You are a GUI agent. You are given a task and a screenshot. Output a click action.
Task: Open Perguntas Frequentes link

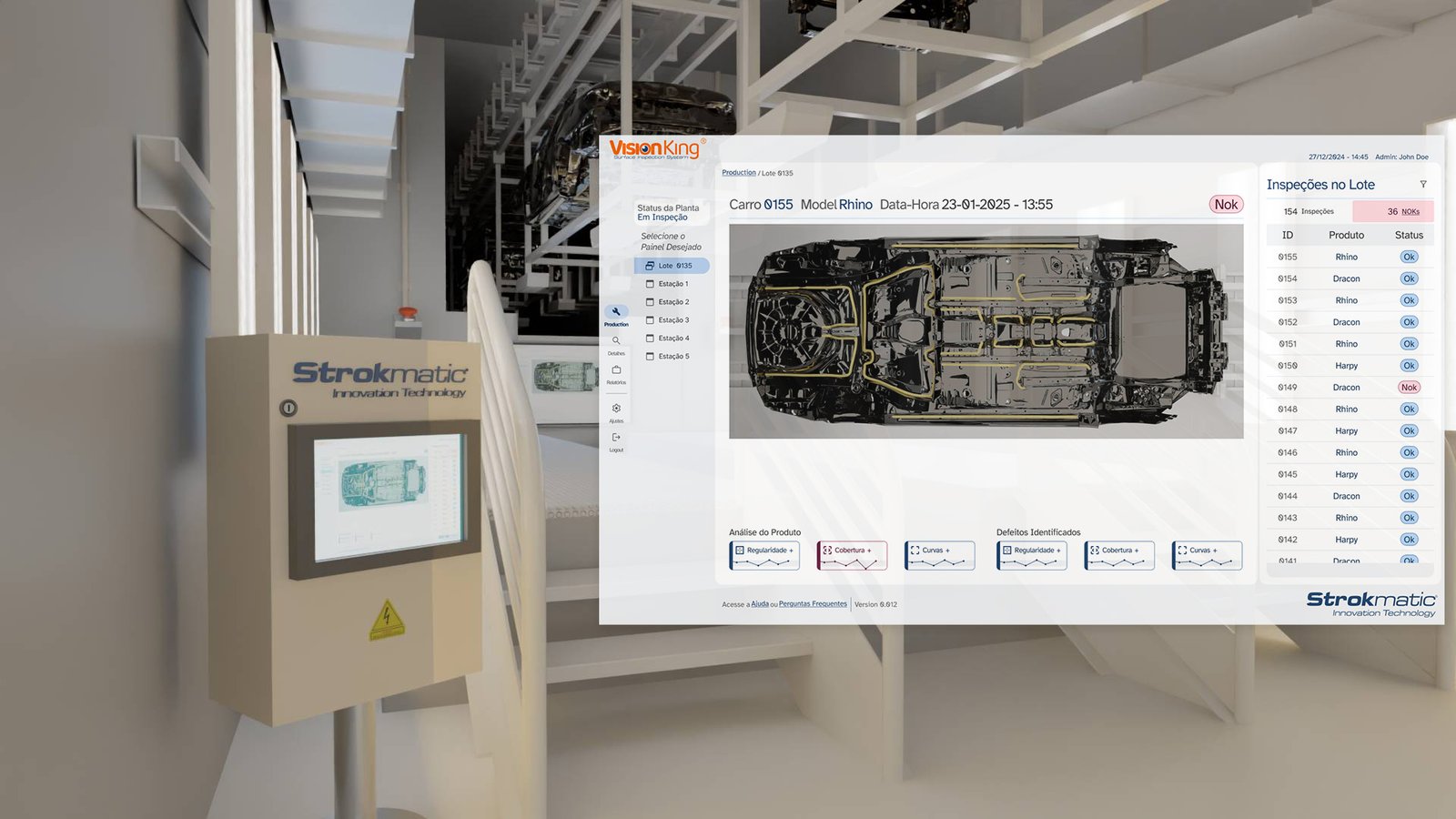(813, 604)
